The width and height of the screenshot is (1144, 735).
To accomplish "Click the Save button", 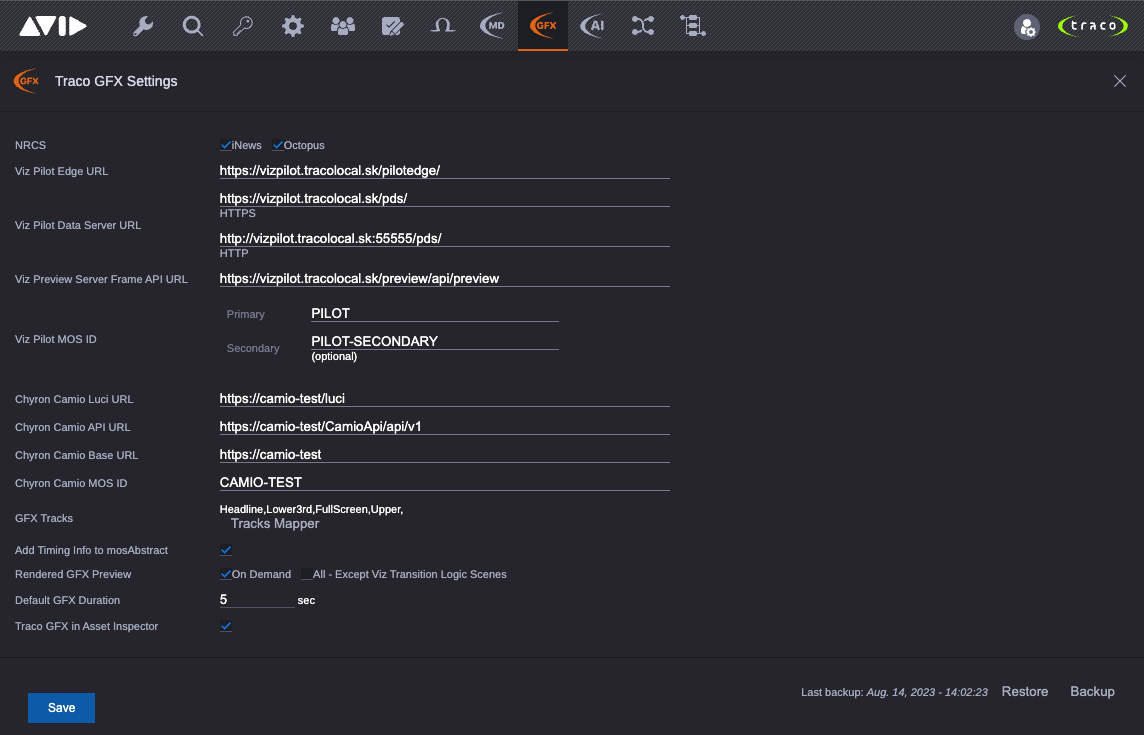I will click(61, 707).
